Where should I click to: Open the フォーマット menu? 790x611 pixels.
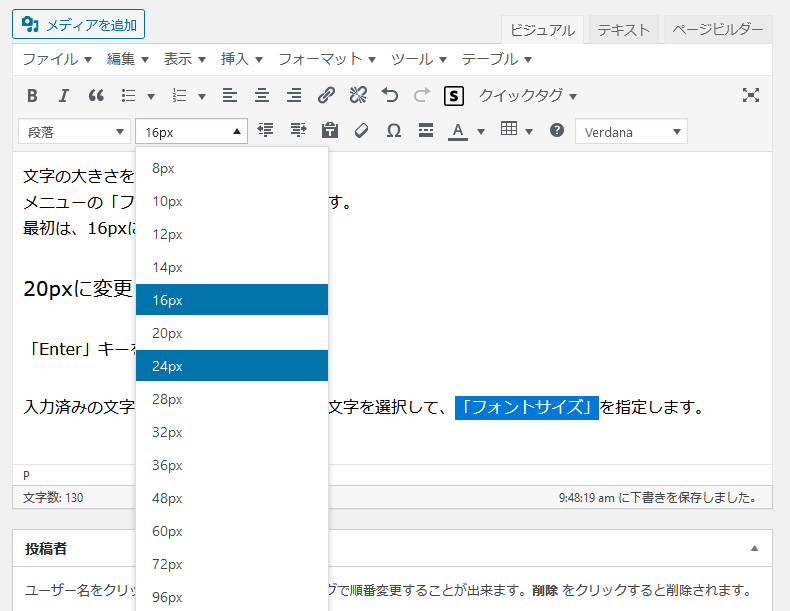[x=327, y=59]
